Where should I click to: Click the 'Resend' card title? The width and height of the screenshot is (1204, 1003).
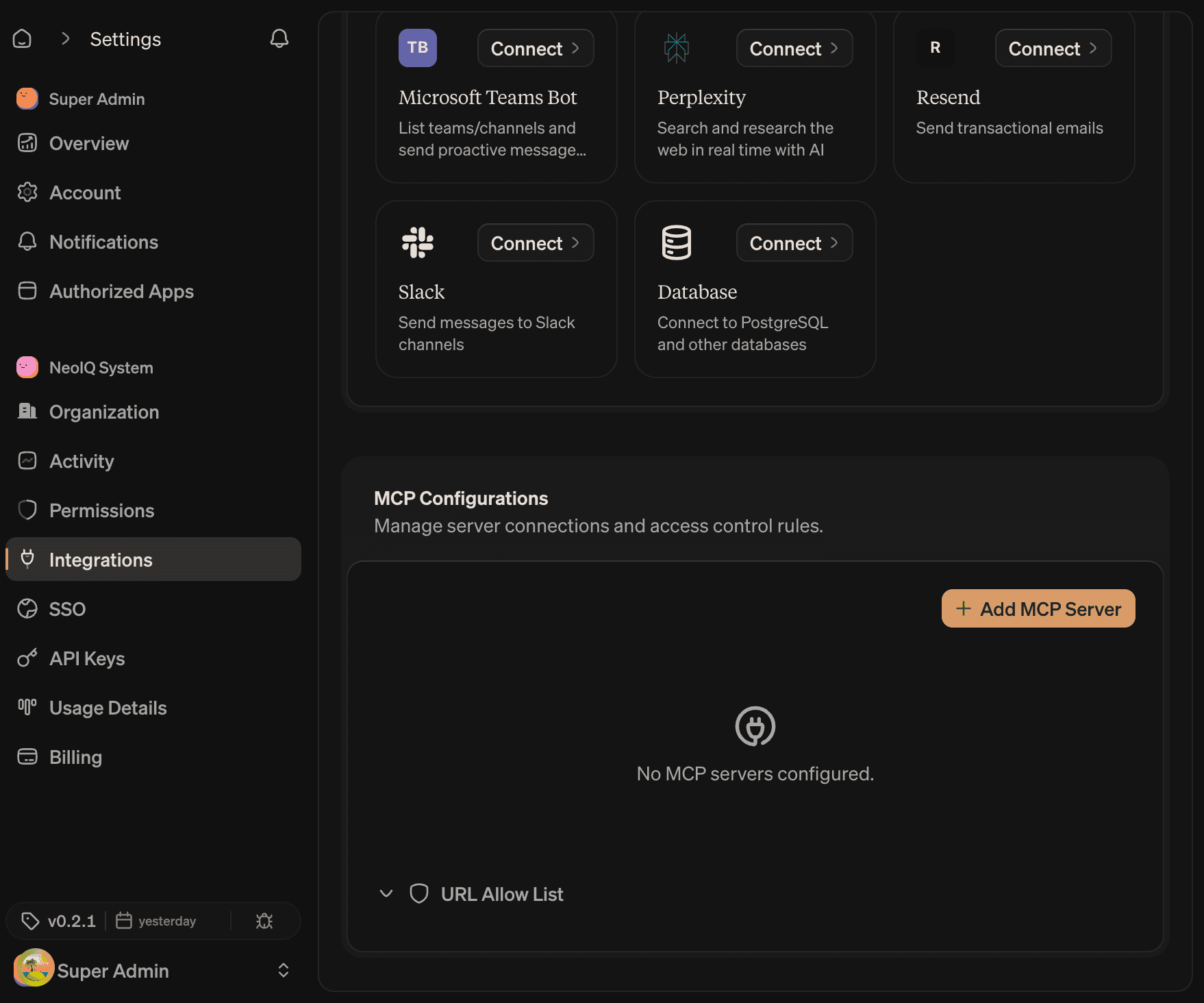[948, 97]
